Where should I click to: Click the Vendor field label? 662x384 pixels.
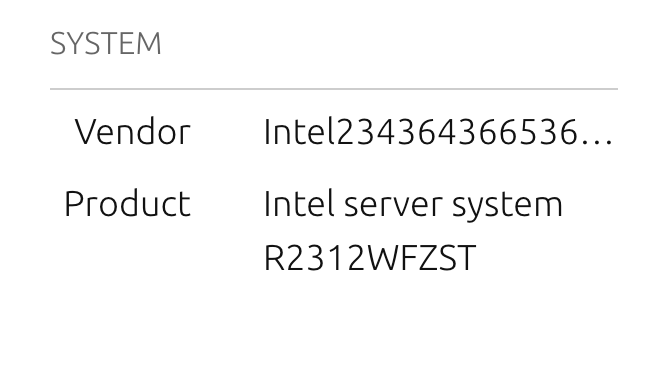pyautogui.click(x=133, y=132)
